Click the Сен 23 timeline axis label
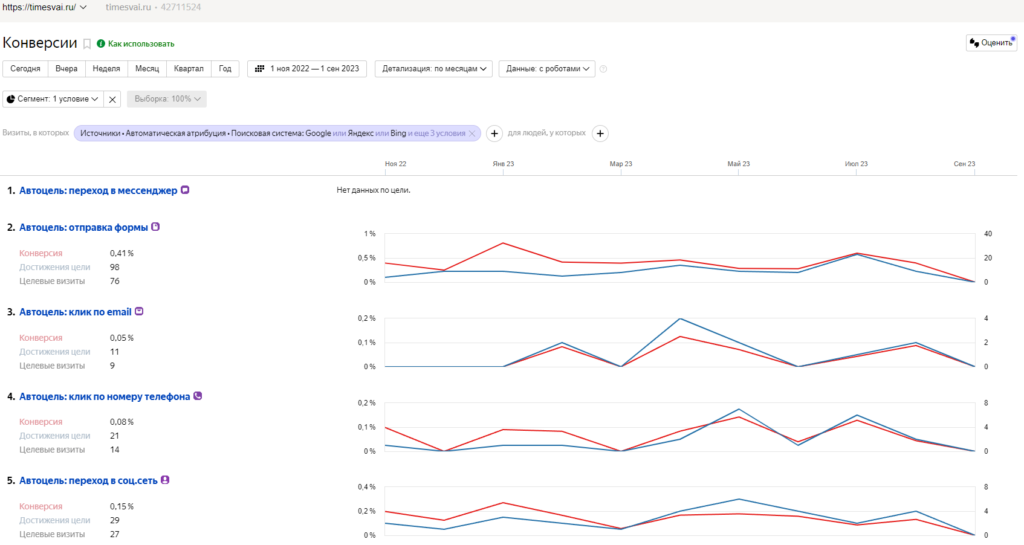1024x545 pixels. [964, 164]
